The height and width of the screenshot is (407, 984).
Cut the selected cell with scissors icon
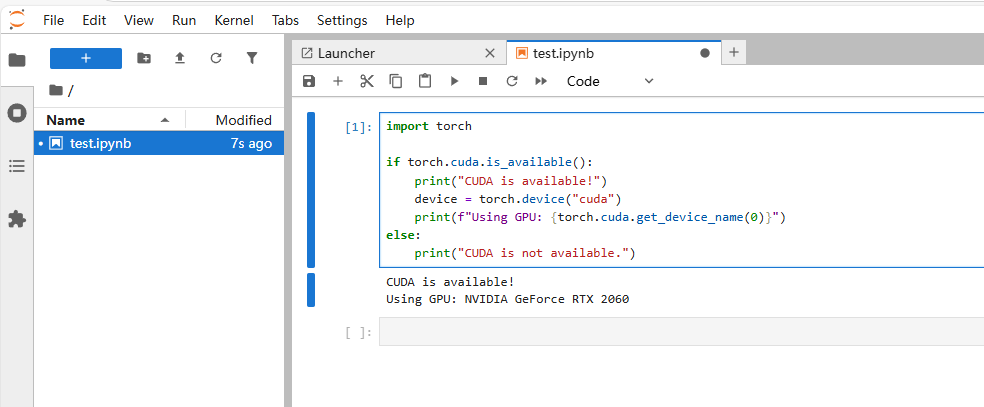(x=367, y=81)
